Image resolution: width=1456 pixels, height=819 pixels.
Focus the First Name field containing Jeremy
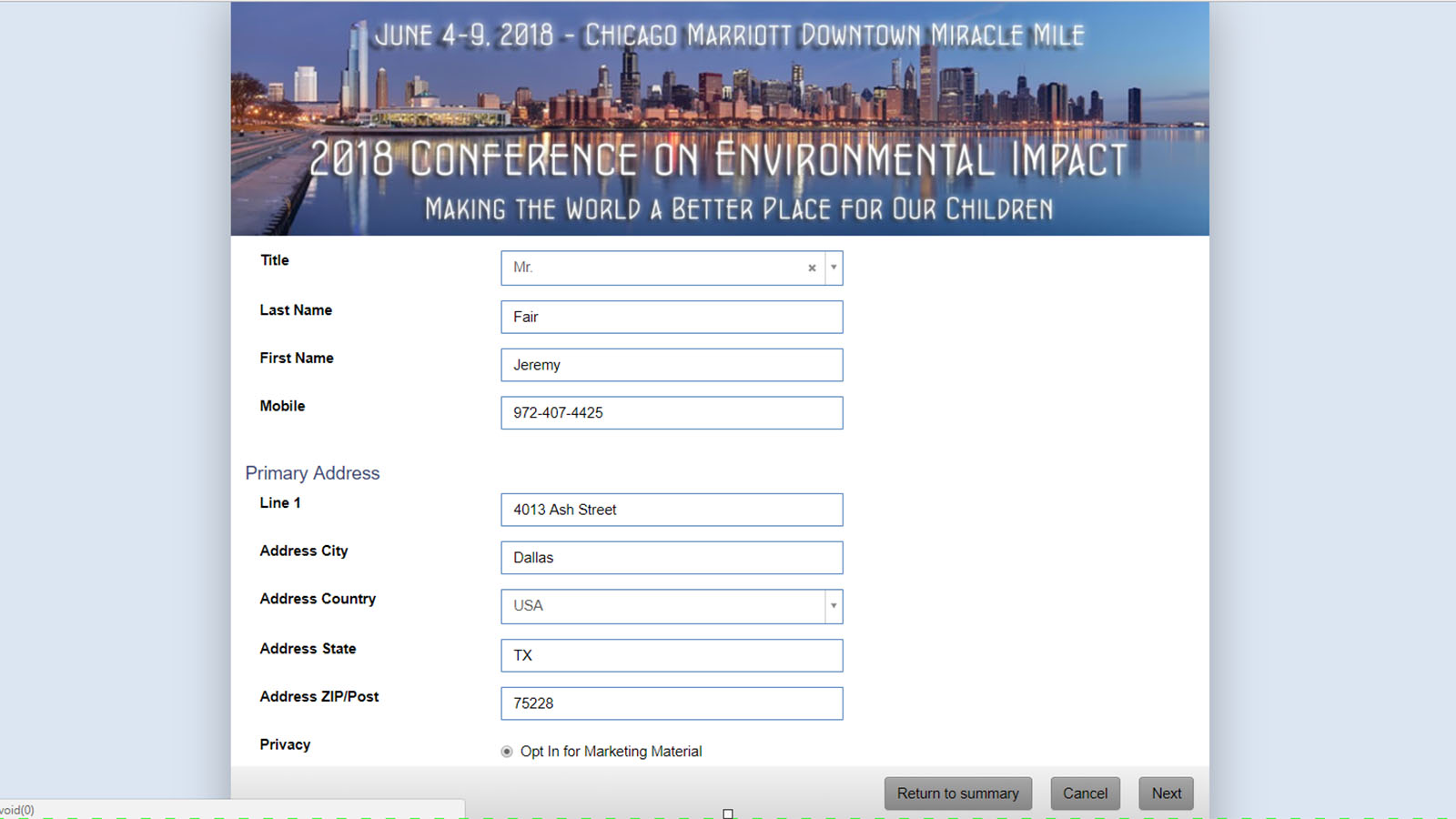pos(672,365)
